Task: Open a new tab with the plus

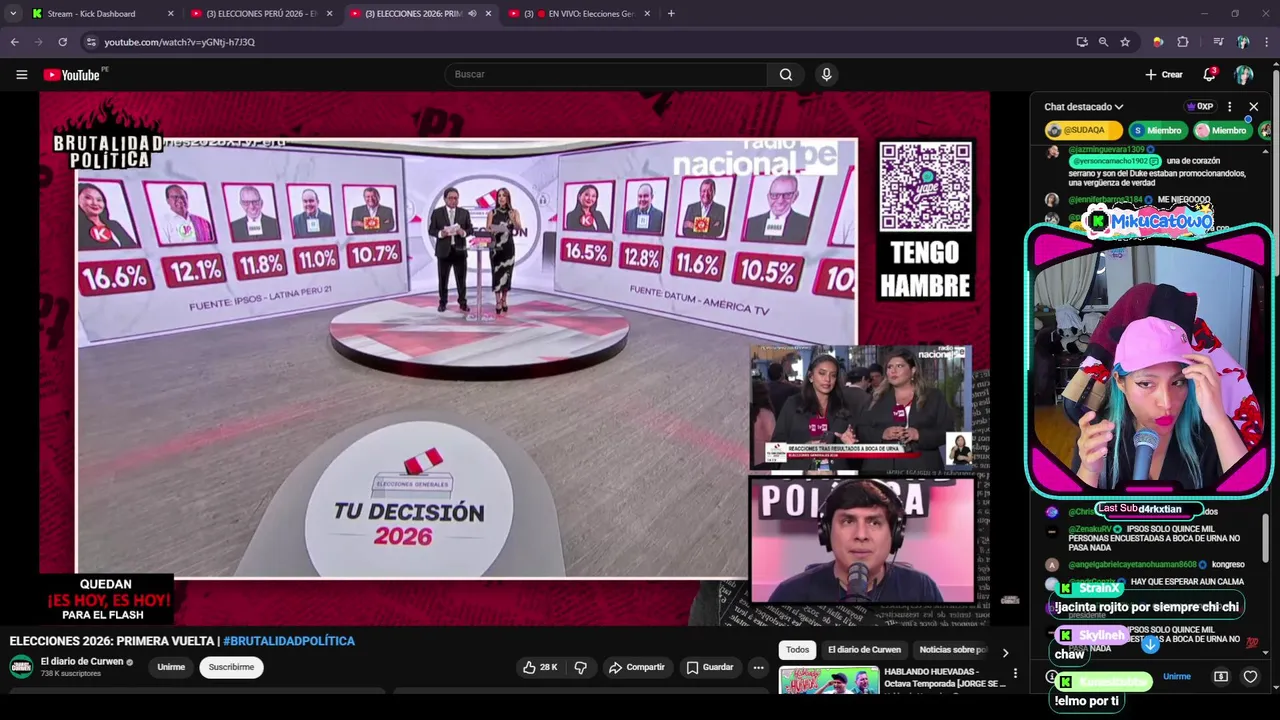Action: coord(671,14)
